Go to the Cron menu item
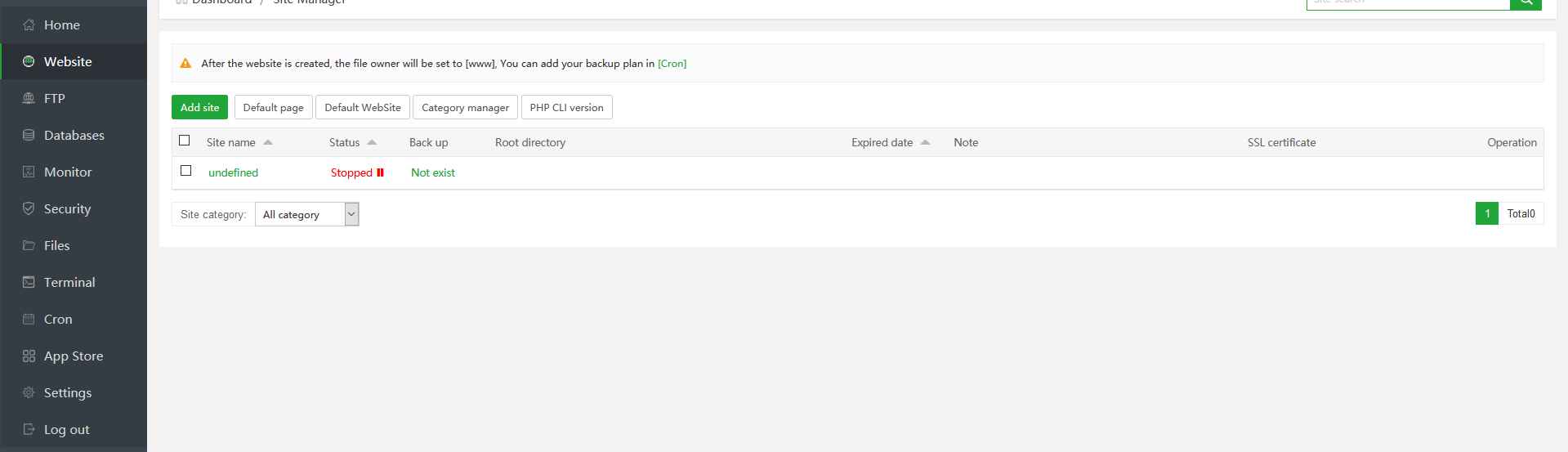Screen dimensions: 1568x452 [x=58, y=320]
